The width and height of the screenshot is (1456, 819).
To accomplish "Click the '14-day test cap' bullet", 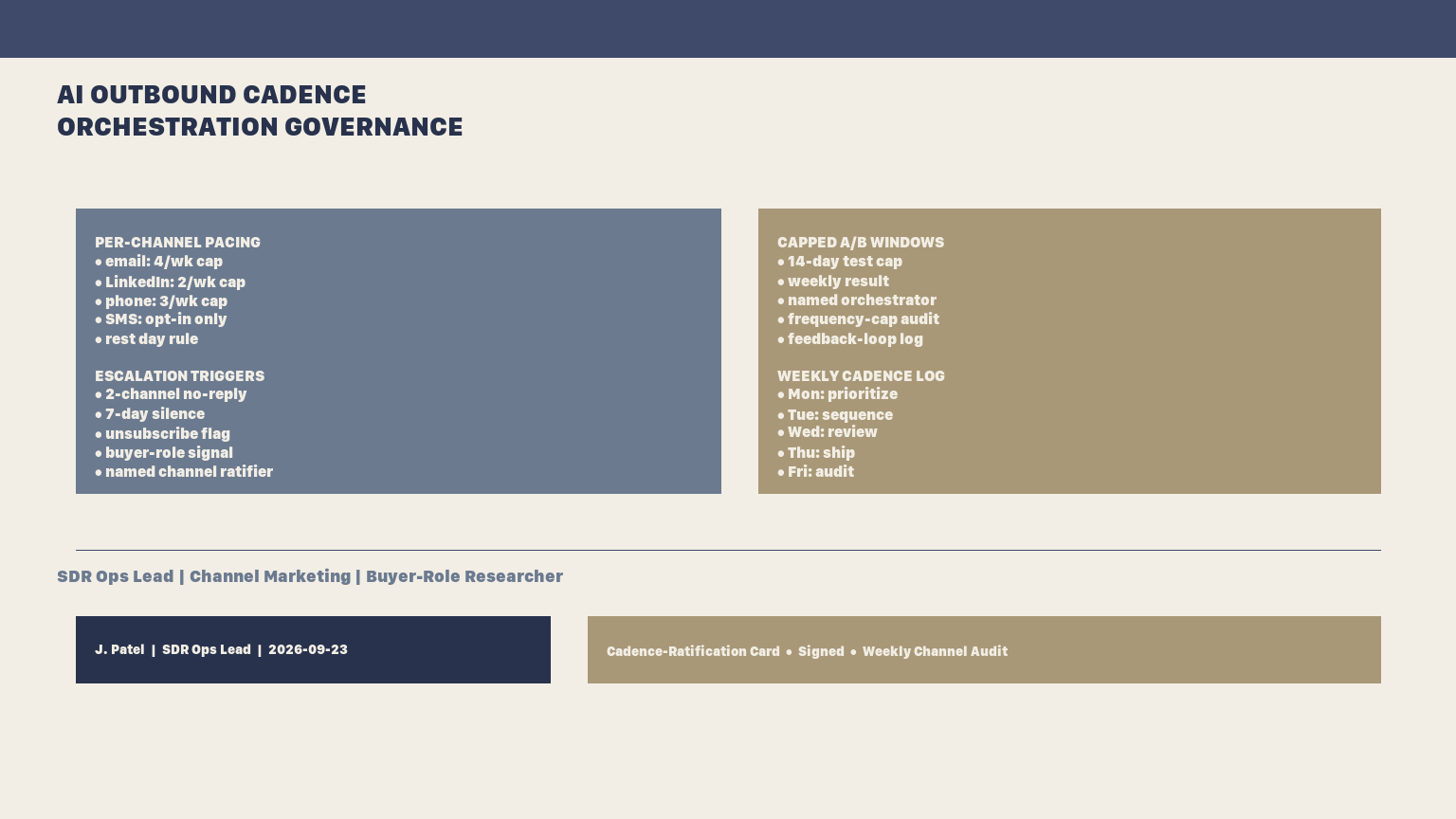I will 840,262.
